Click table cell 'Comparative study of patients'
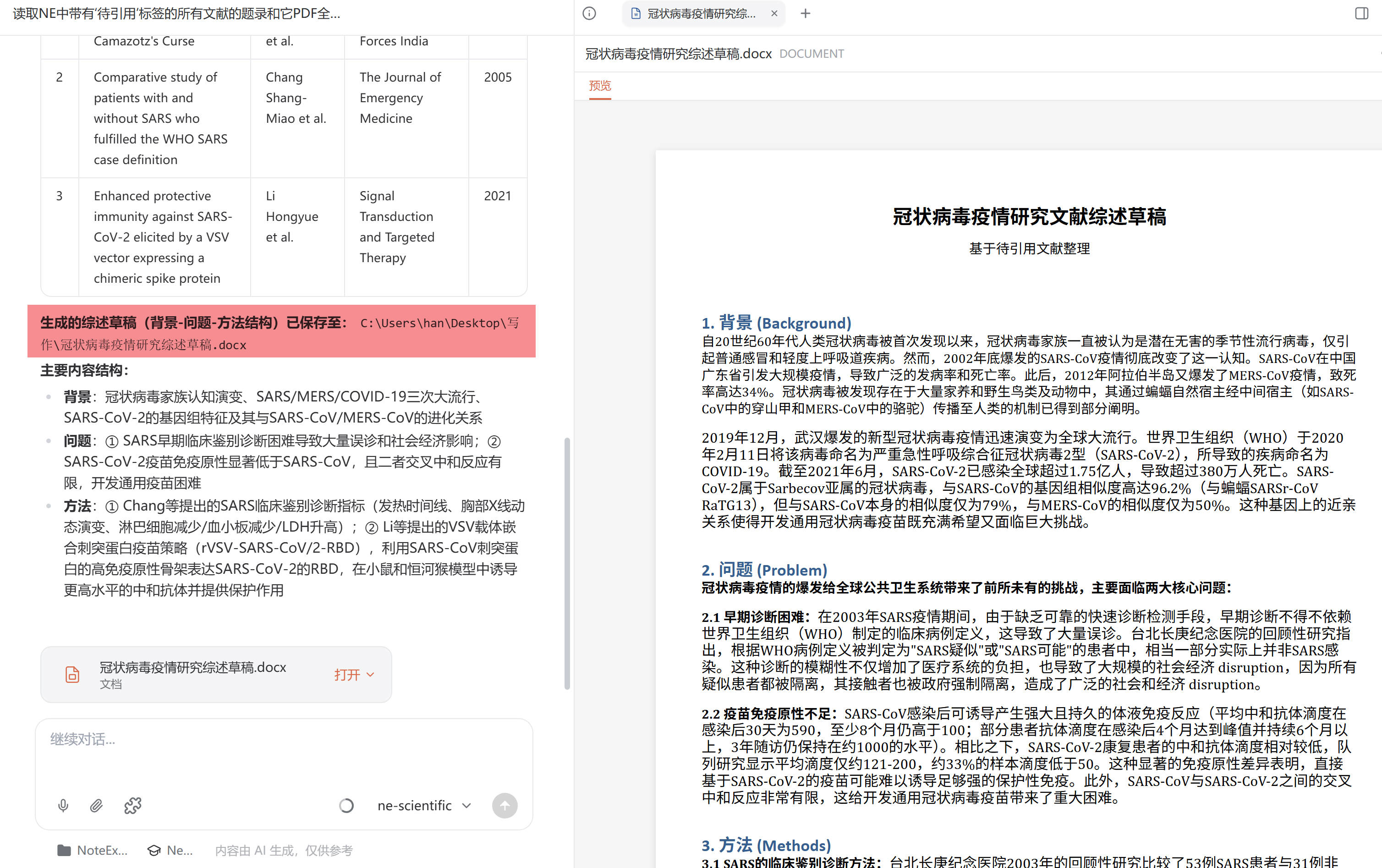This screenshot has width=1382, height=868. [164, 118]
